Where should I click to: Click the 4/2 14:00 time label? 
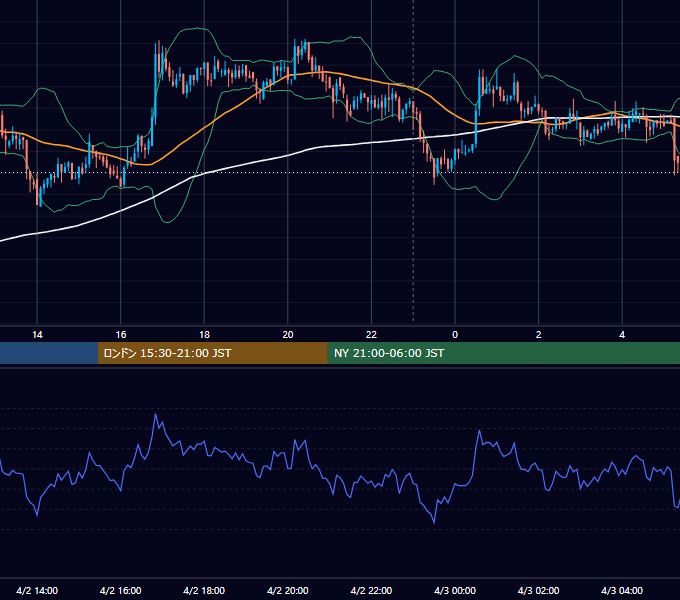click(x=37, y=590)
